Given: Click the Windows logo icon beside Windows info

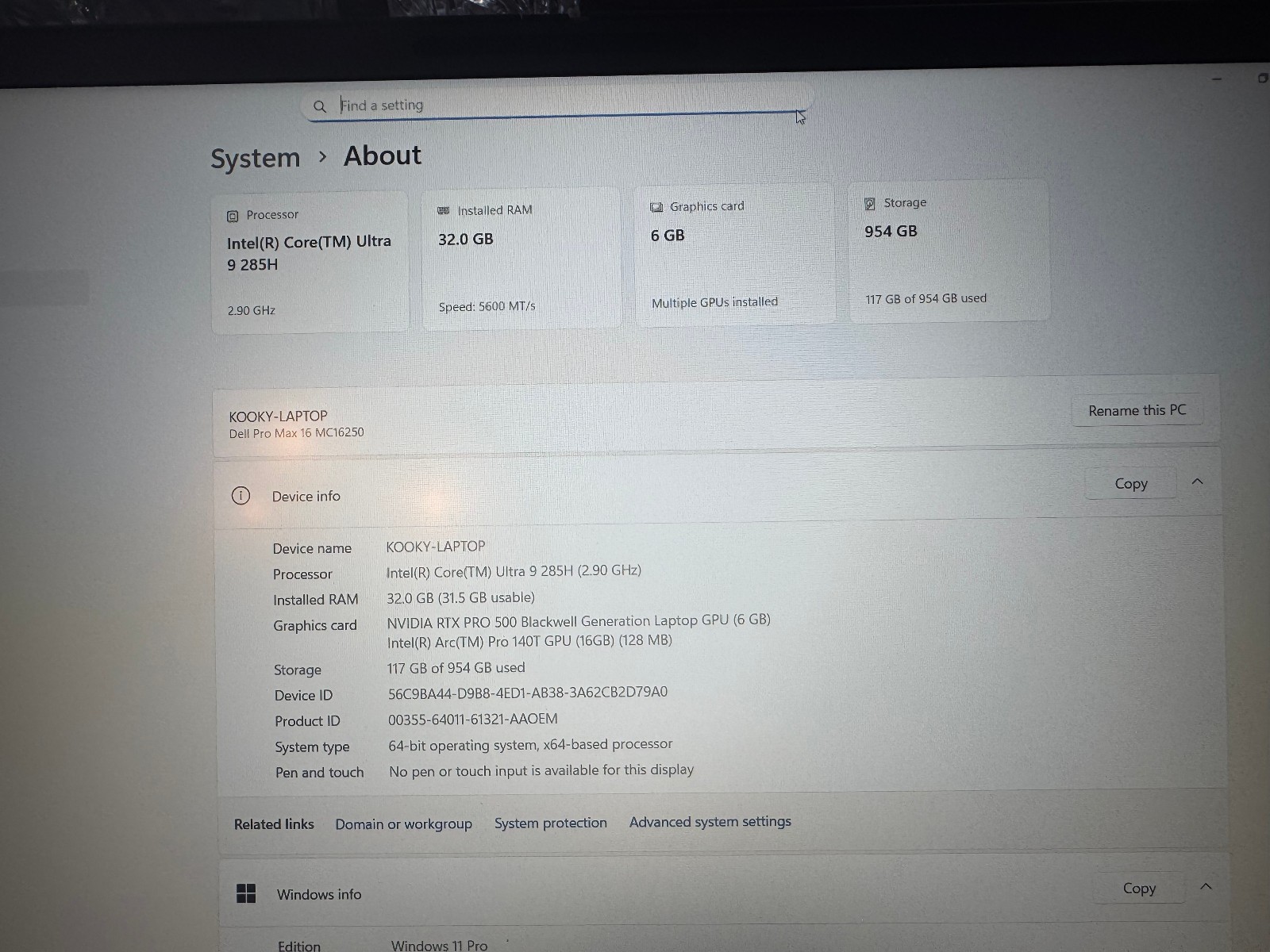Looking at the screenshot, I should coord(246,893).
